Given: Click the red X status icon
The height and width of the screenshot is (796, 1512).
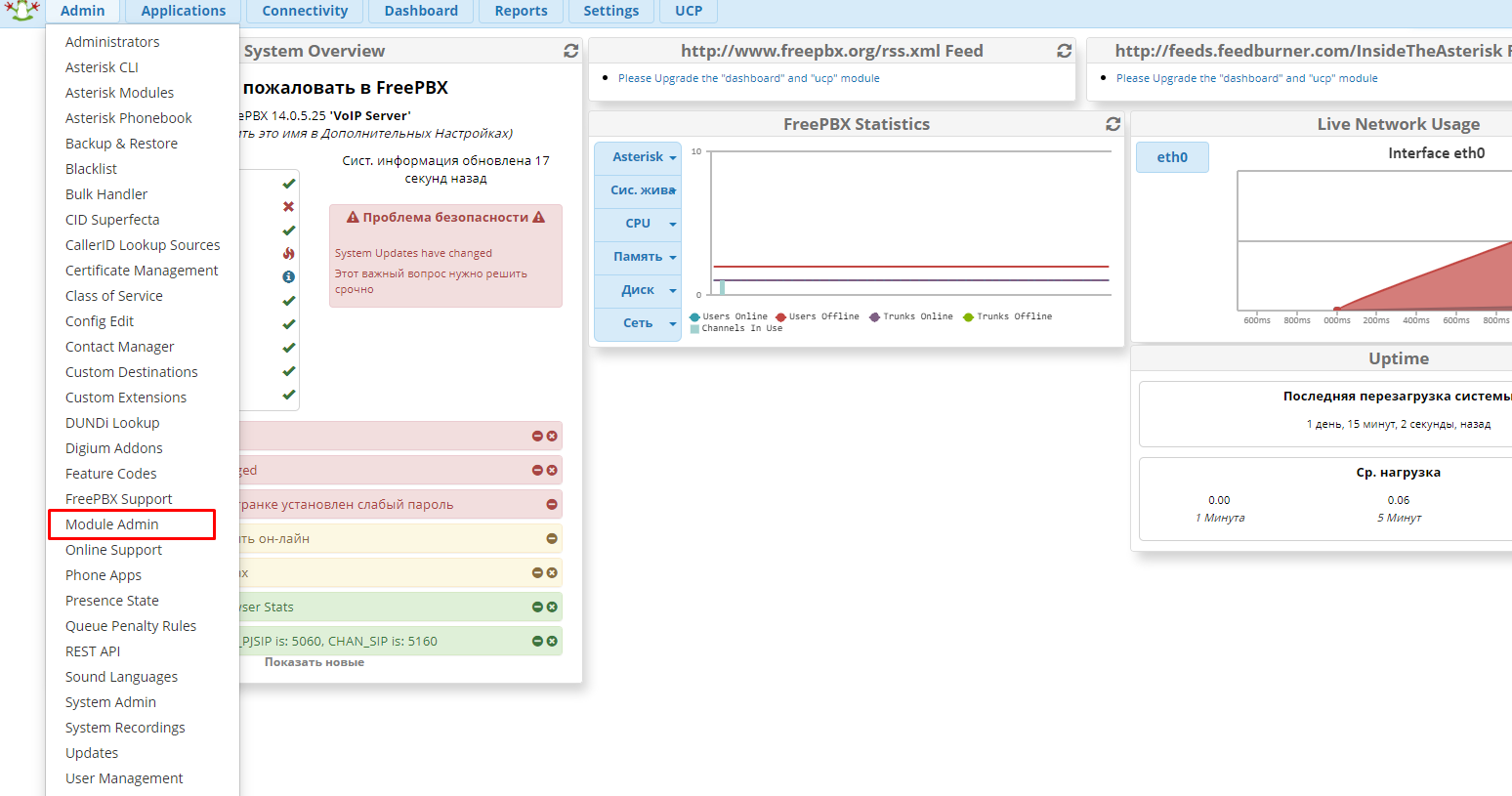Looking at the screenshot, I should pos(288,207).
